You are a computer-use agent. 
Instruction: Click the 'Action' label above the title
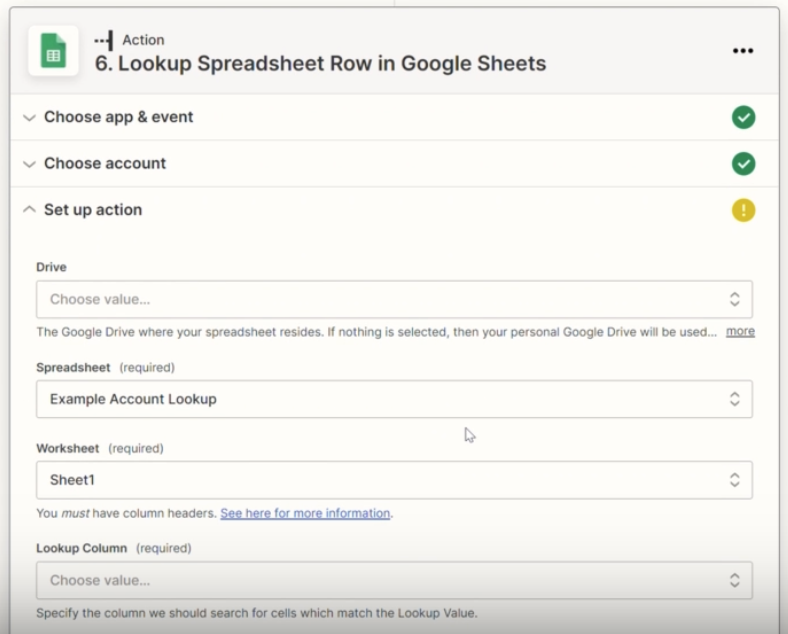click(x=143, y=40)
